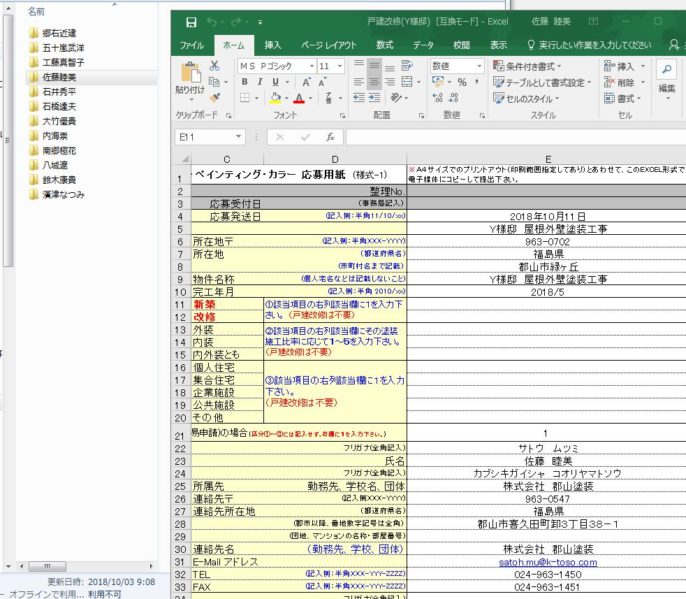
Task: Apply percent style format
Action: pos(462,82)
